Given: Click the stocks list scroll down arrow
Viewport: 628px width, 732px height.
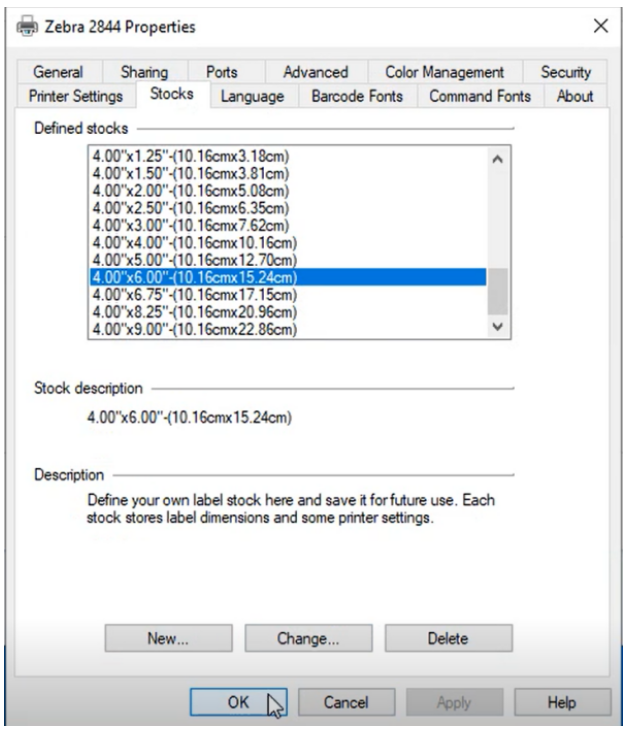Looking at the screenshot, I should click(x=498, y=326).
